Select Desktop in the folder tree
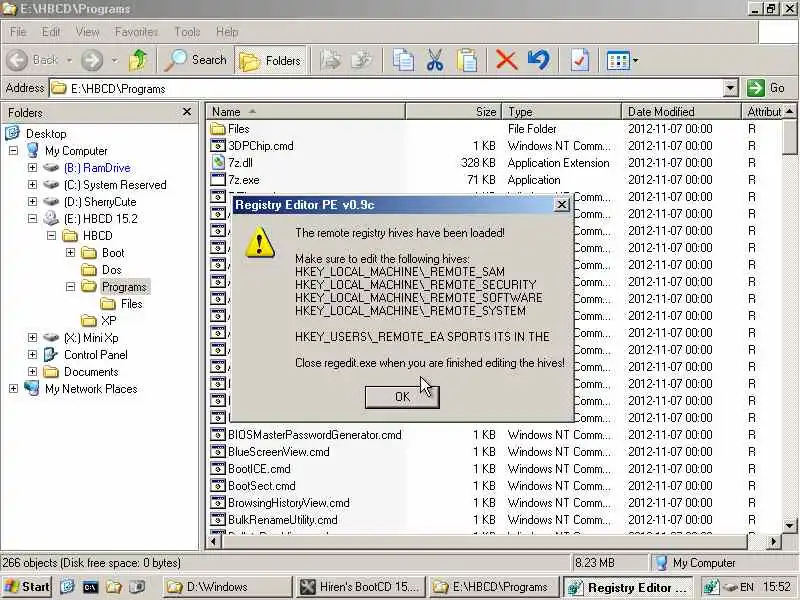Image resolution: width=800 pixels, height=600 pixels. tap(46, 134)
